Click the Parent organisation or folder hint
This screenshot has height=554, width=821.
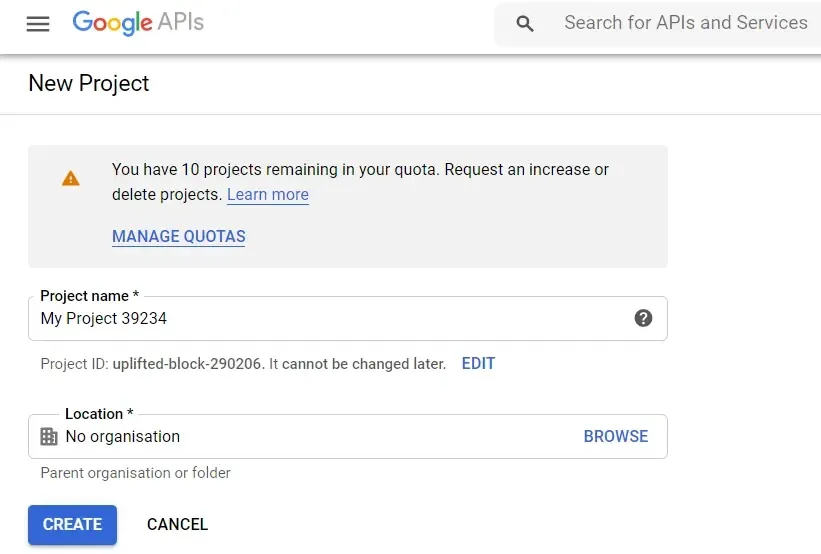(135, 473)
